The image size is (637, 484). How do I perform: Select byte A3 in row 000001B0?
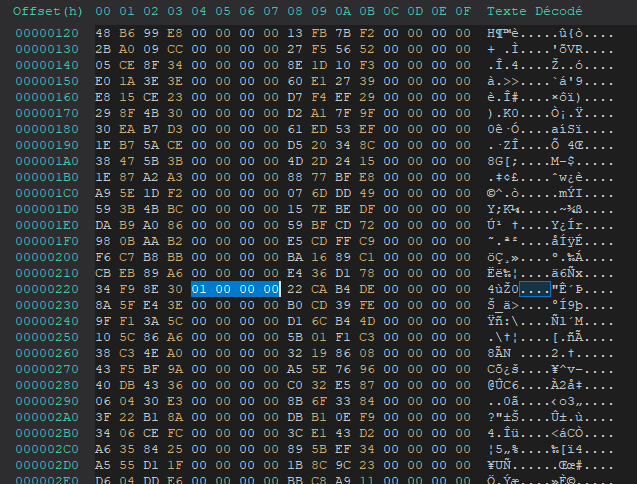click(x=175, y=177)
